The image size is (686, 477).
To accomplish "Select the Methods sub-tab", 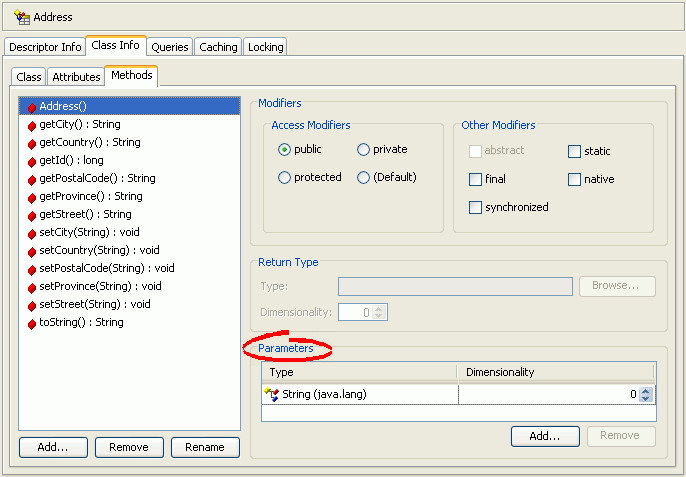I will pyautogui.click(x=132, y=75).
